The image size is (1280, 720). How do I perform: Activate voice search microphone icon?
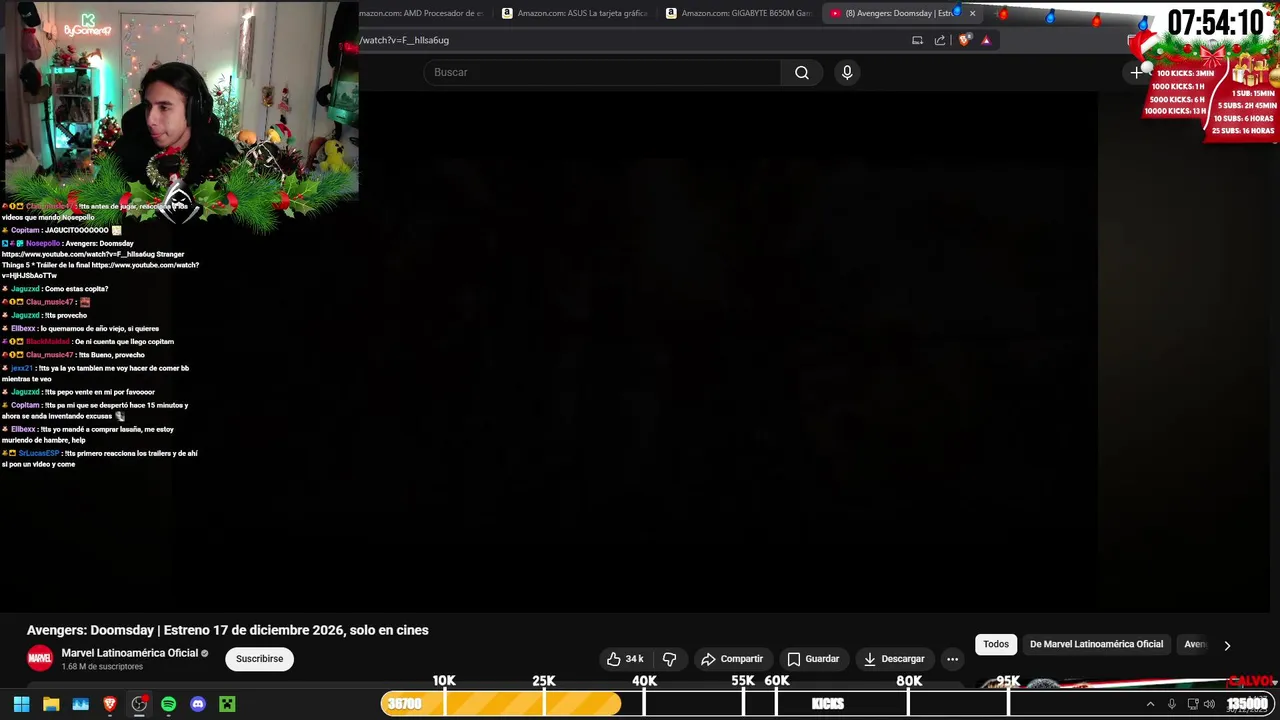pos(847,72)
